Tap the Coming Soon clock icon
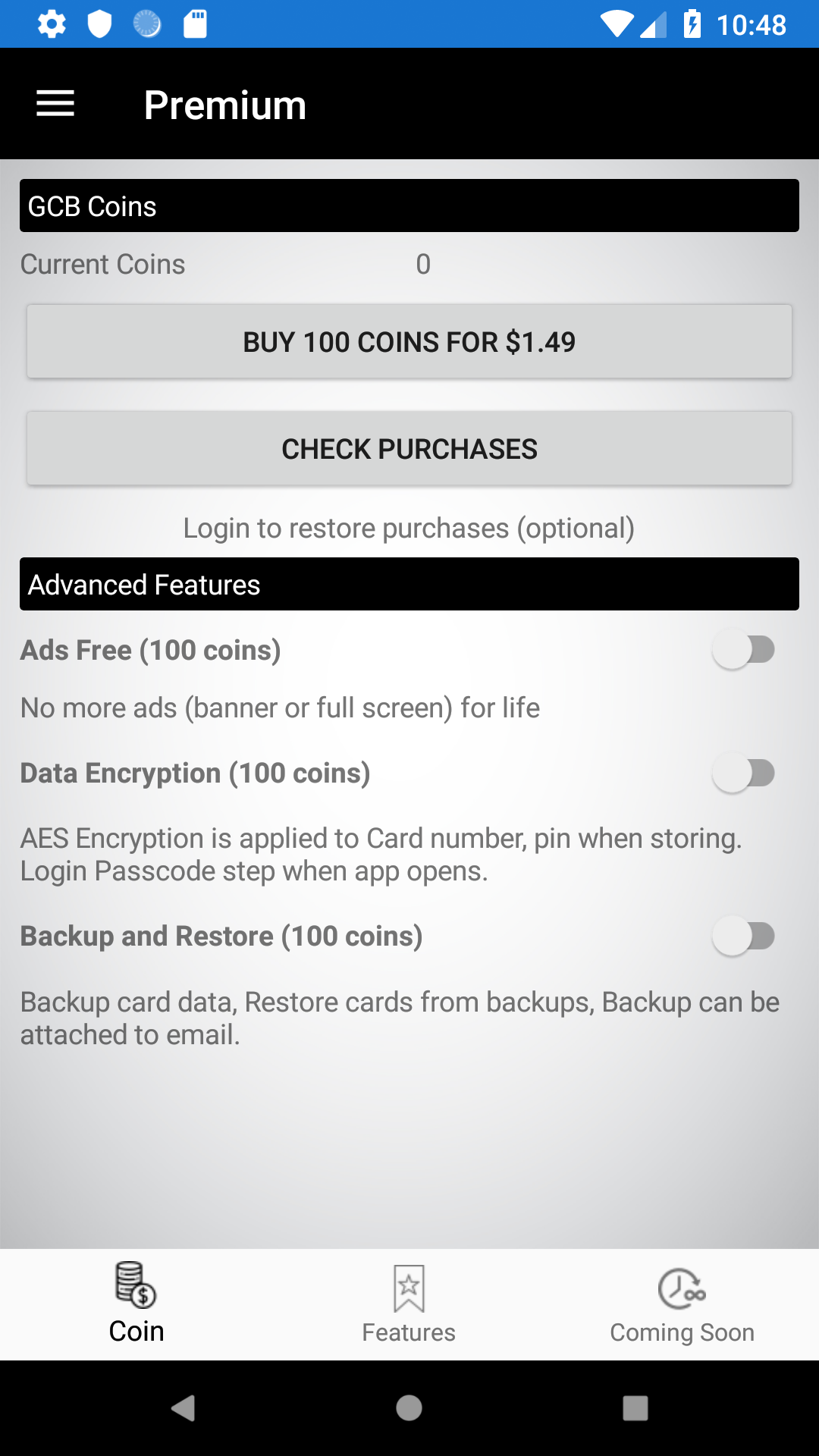 click(682, 1288)
